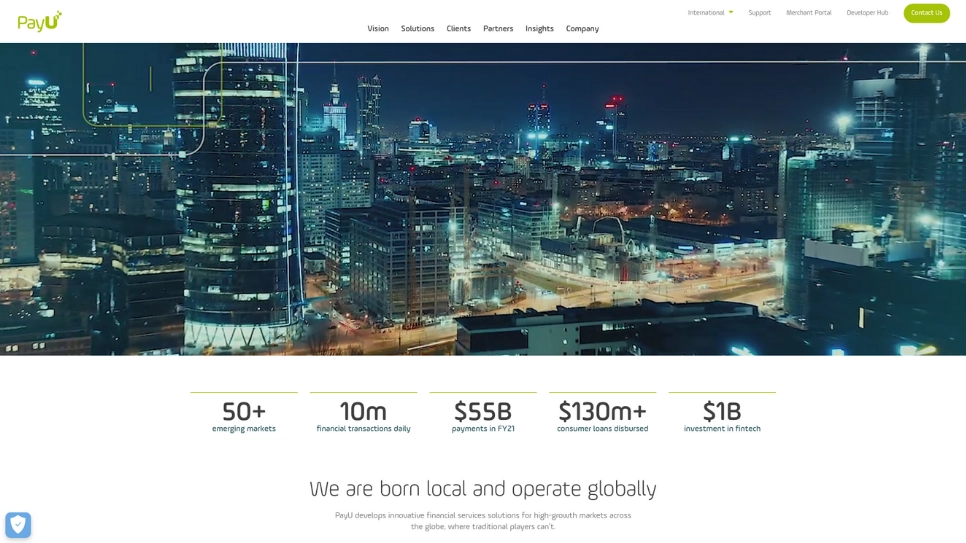966x543 pixels.
Task: Select the $1B investment in fintech stat
Action: pos(722,415)
